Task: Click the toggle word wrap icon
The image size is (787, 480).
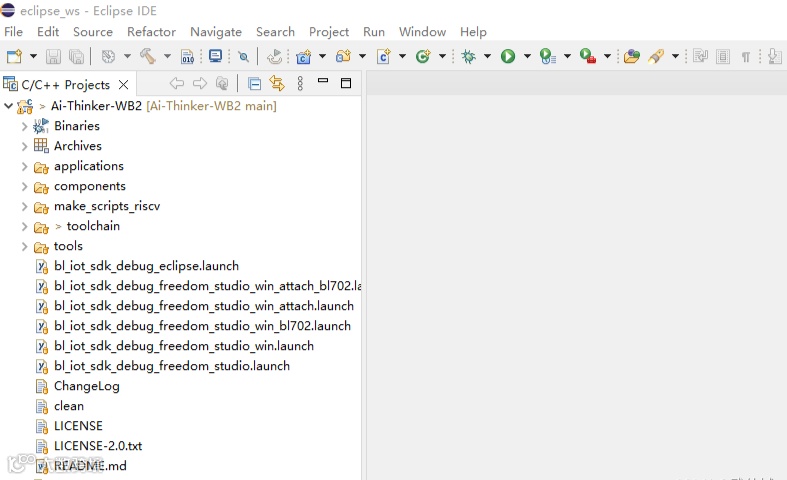Action: tap(700, 56)
